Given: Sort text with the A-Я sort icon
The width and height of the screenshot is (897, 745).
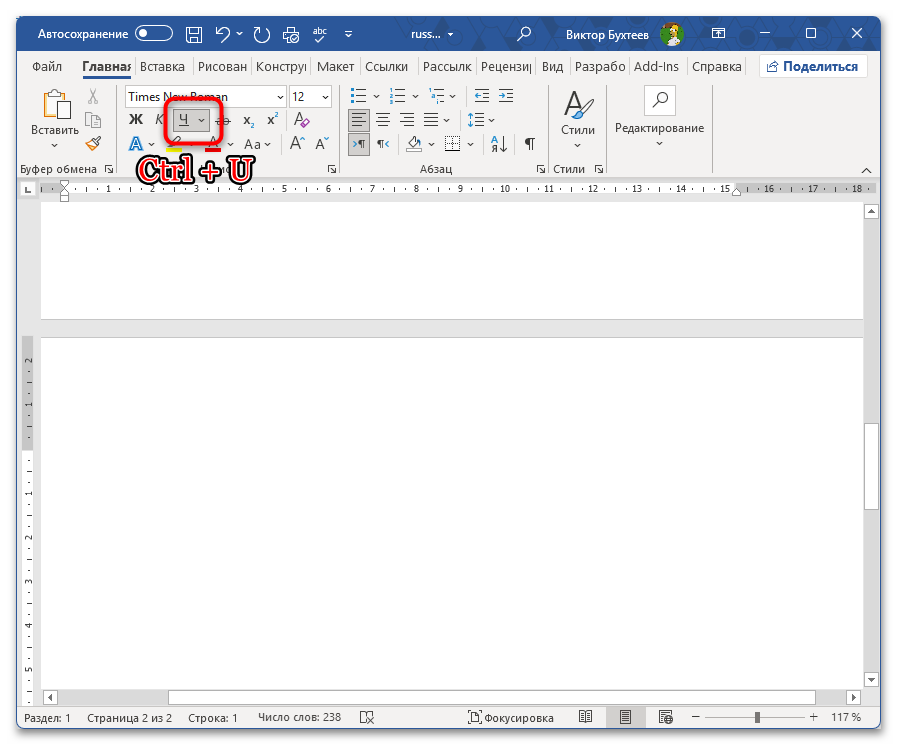Looking at the screenshot, I should coord(499,144).
